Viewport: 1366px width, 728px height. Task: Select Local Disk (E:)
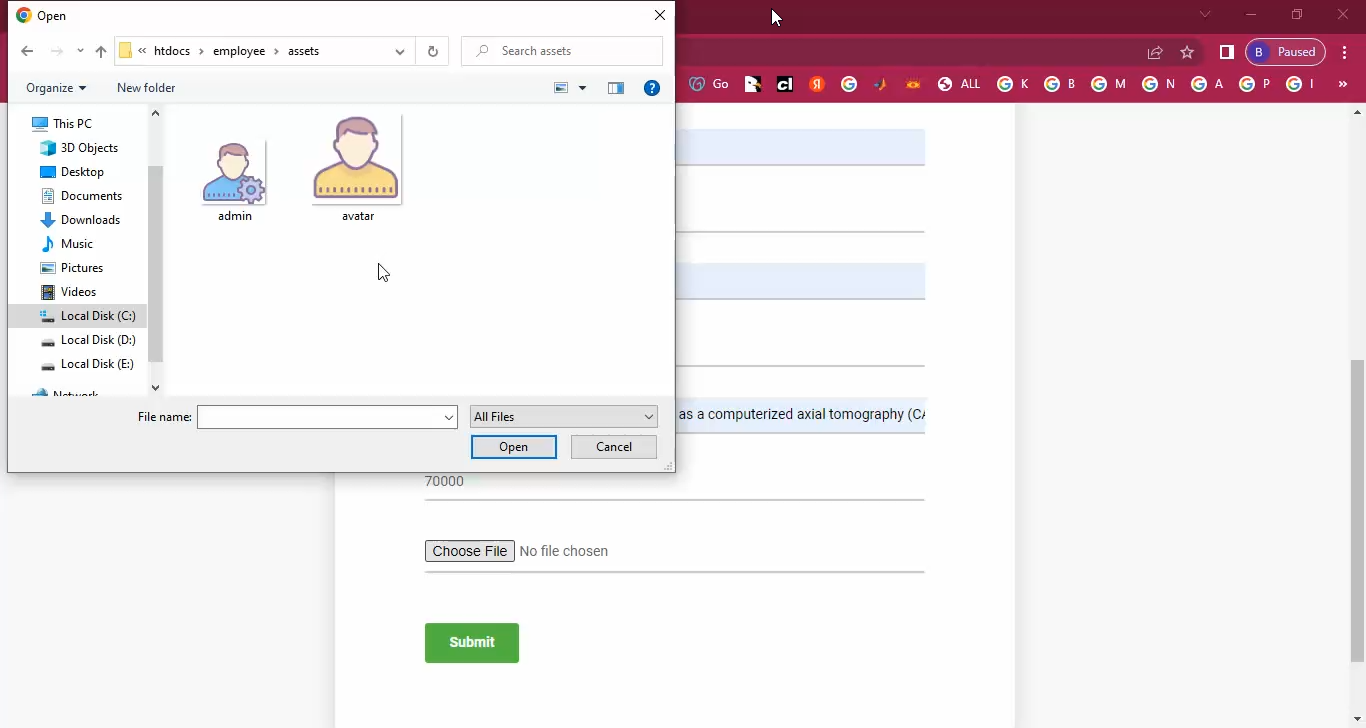(x=96, y=364)
